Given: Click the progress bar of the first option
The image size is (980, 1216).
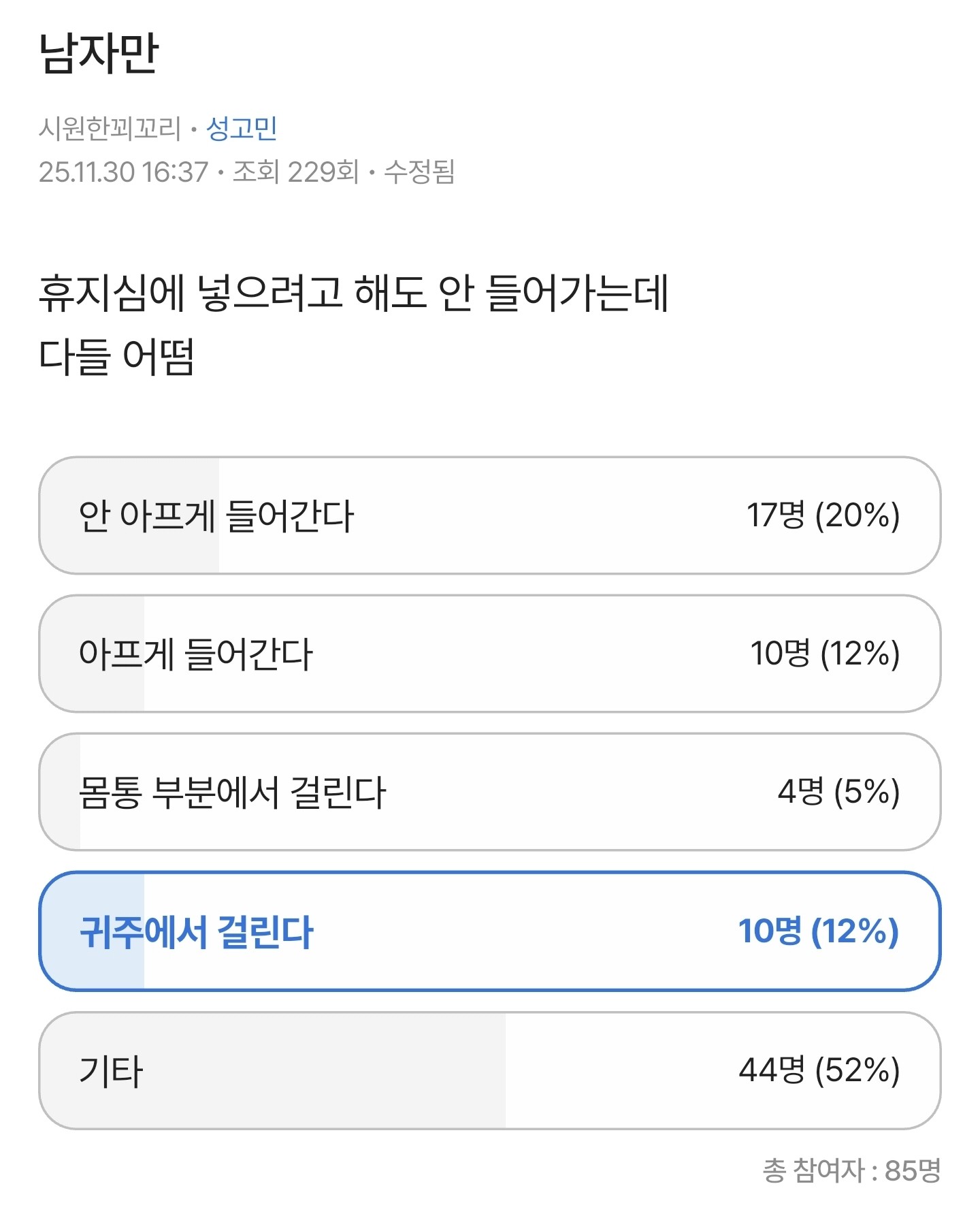Looking at the screenshot, I should click(x=129, y=517).
